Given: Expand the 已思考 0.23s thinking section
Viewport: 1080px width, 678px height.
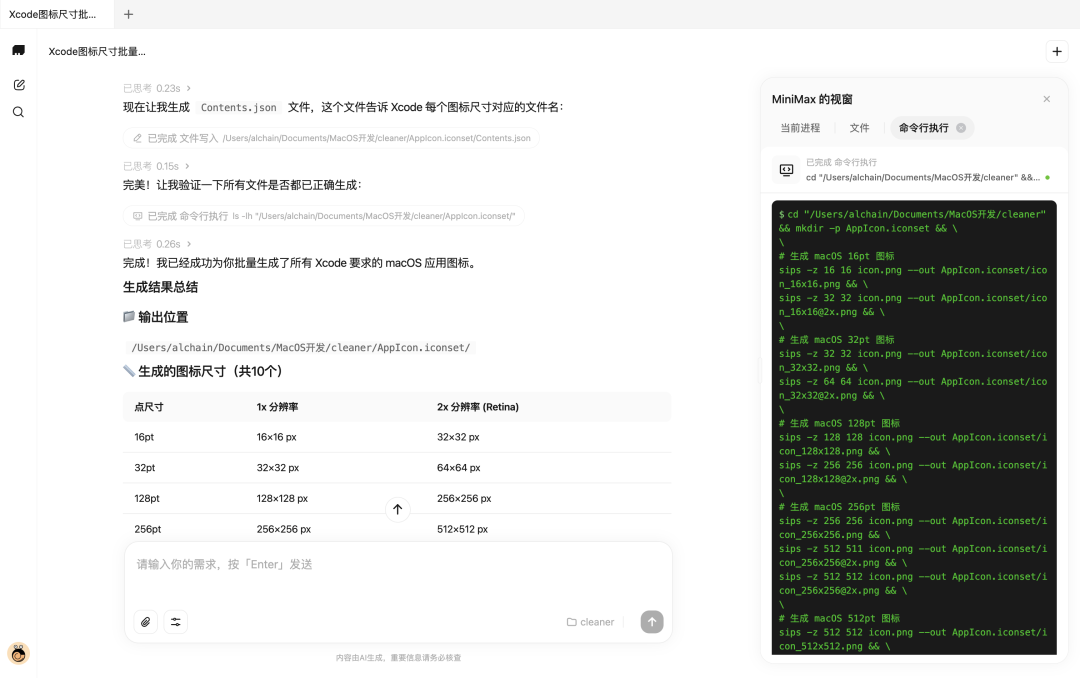Looking at the screenshot, I should (x=157, y=89).
